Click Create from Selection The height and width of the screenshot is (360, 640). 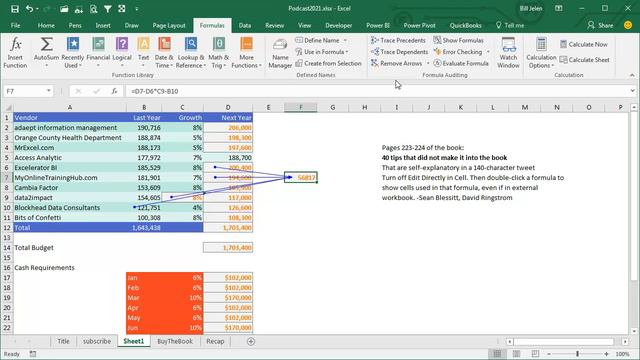(x=328, y=63)
